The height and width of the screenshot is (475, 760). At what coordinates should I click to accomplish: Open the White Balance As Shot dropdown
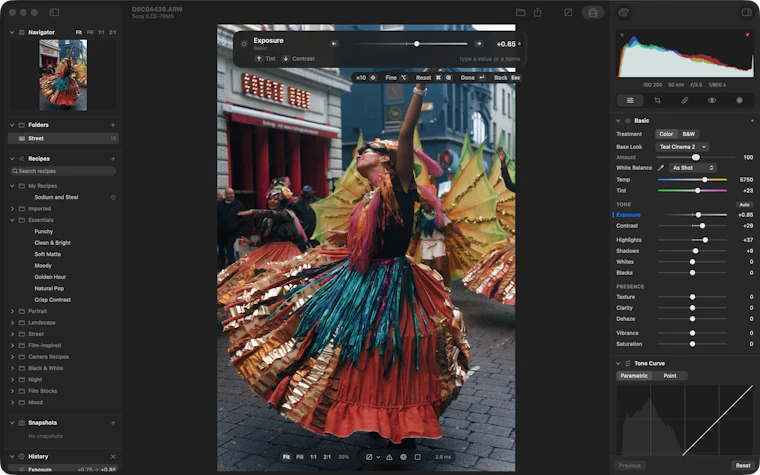pos(692,168)
